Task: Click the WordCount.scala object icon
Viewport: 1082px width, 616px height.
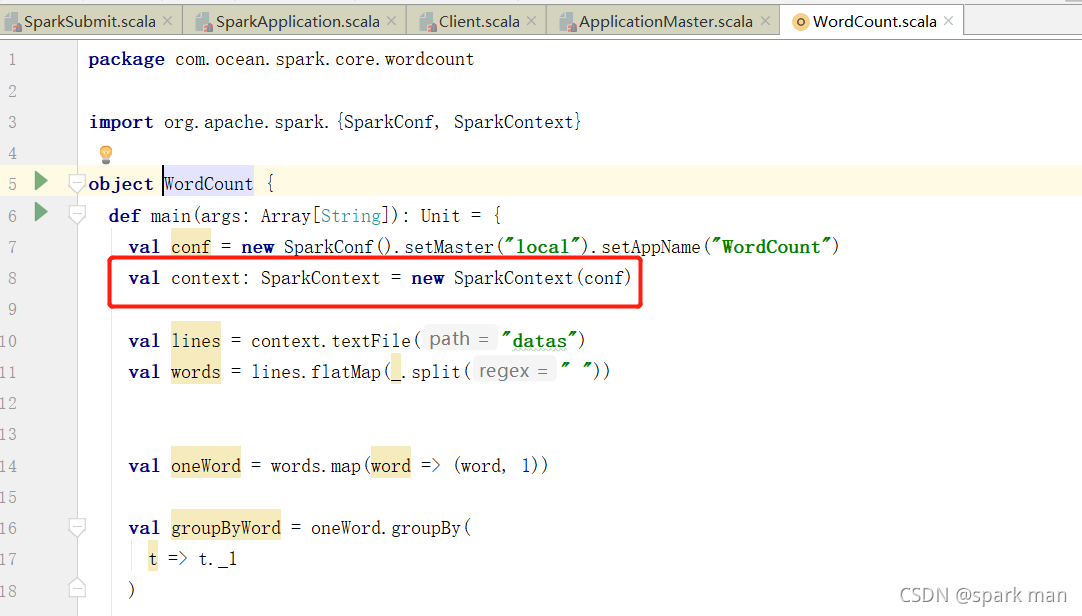Action: (x=800, y=22)
